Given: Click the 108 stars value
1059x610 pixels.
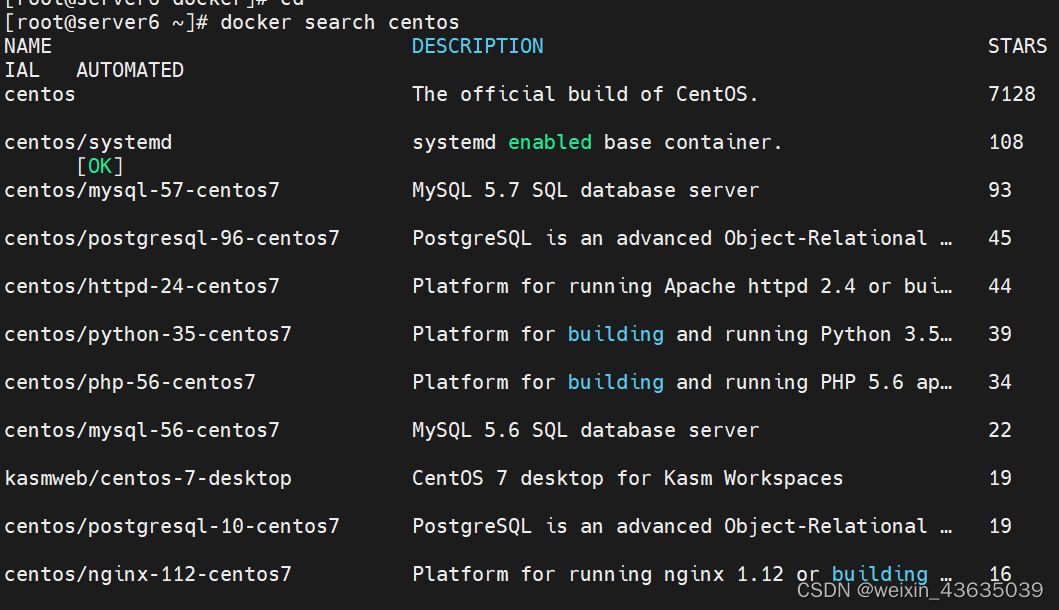Looking at the screenshot, I should click(1006, 142).
